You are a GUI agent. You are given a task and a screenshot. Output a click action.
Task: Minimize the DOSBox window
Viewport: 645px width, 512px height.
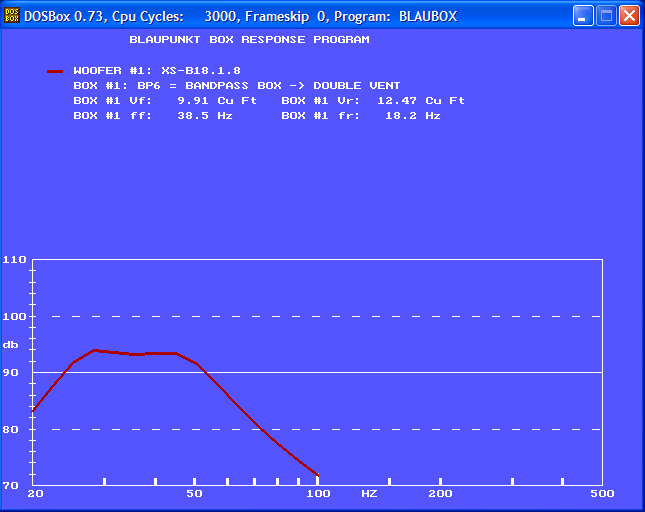pos(583,16)
